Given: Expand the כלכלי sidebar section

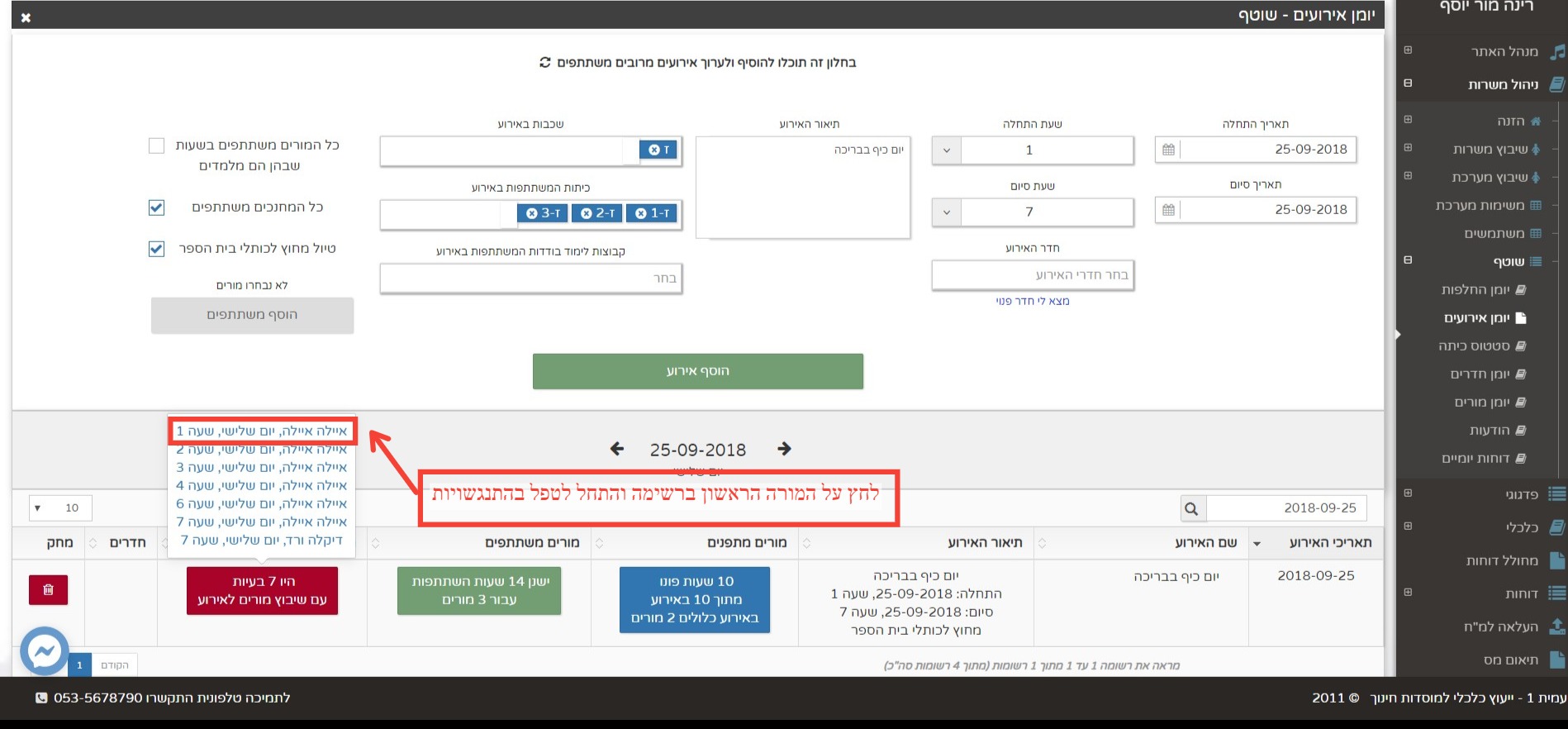Looking at the screenshot, I should (1408, 526).
